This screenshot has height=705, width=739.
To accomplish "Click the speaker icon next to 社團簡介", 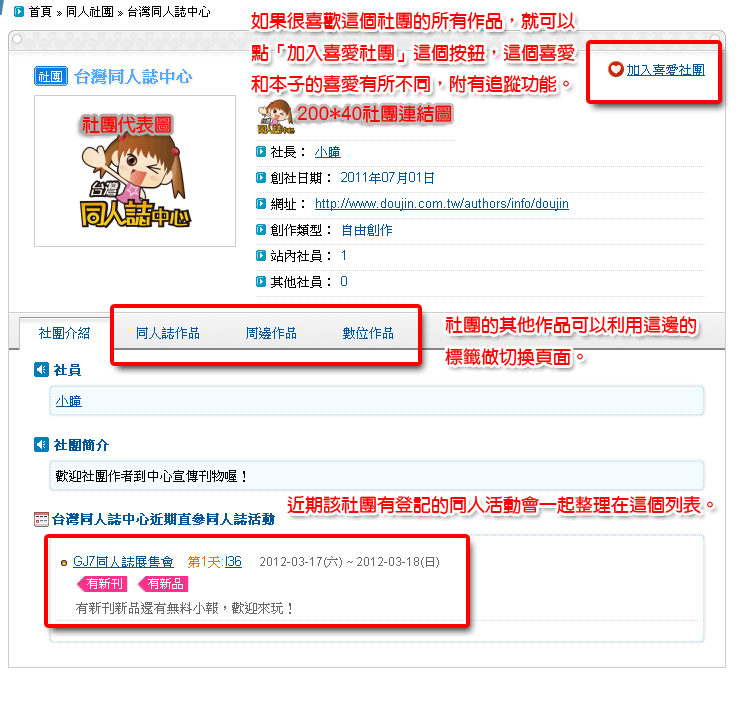I will 41,444.
